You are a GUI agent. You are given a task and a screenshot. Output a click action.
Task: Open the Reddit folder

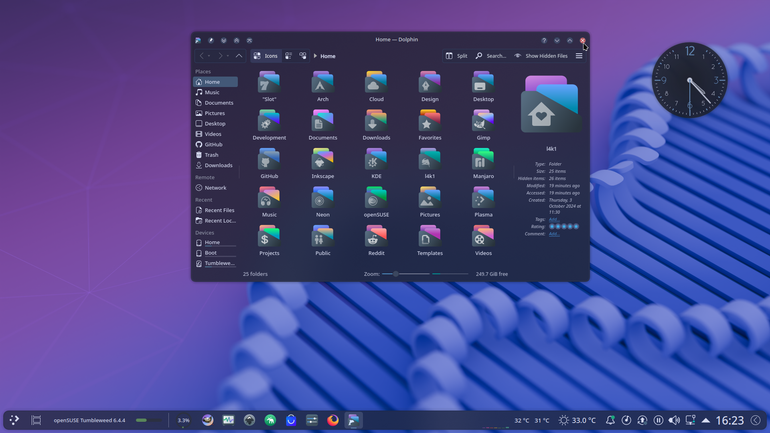tap(376, 241)
